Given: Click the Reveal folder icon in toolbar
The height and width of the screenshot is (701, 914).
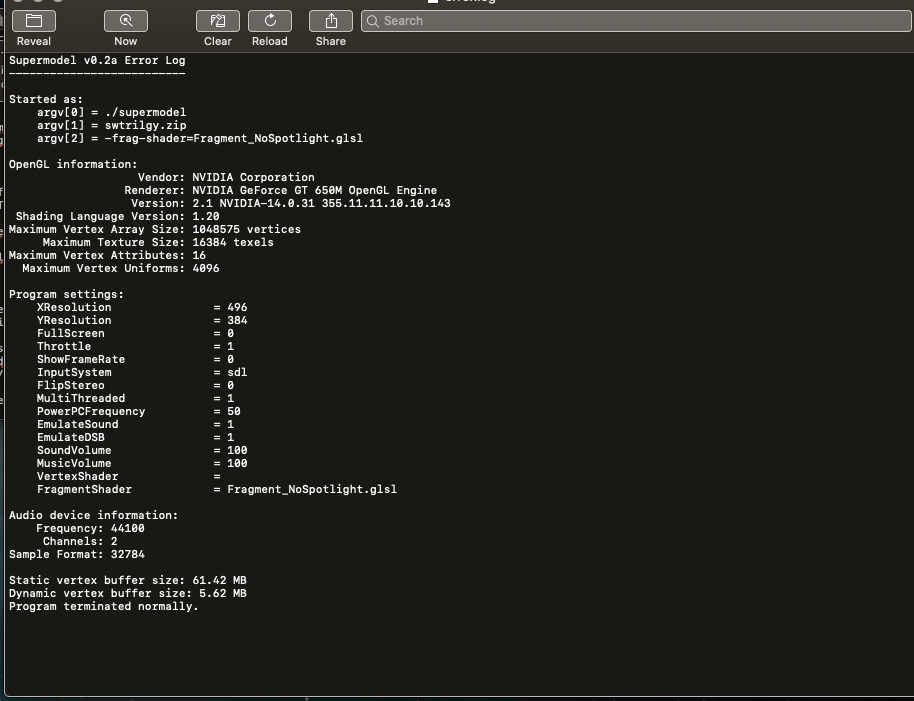Looking at the screenshot, I should (34, 21).
